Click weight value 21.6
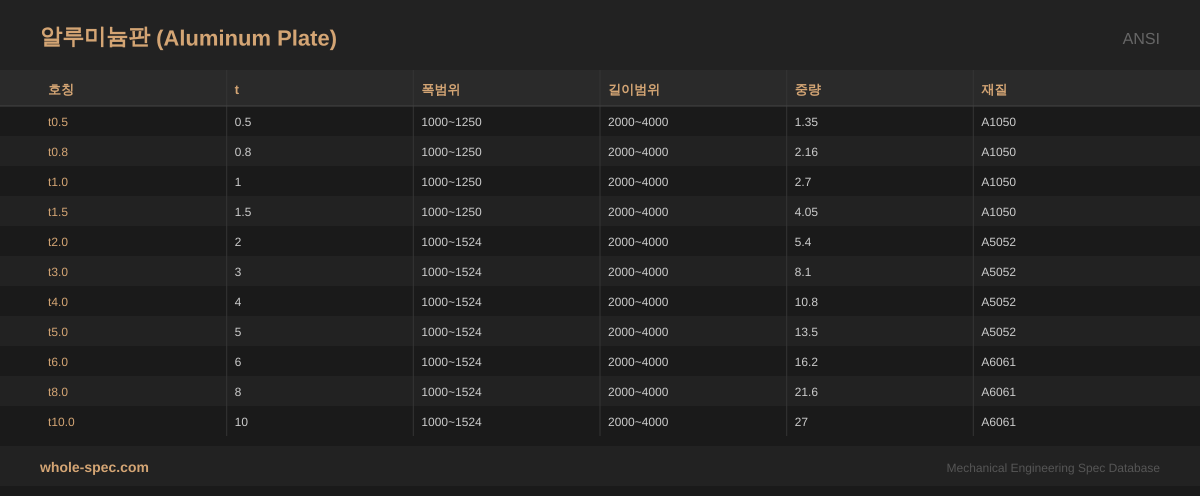1200x496 pixels. point(807,392)
